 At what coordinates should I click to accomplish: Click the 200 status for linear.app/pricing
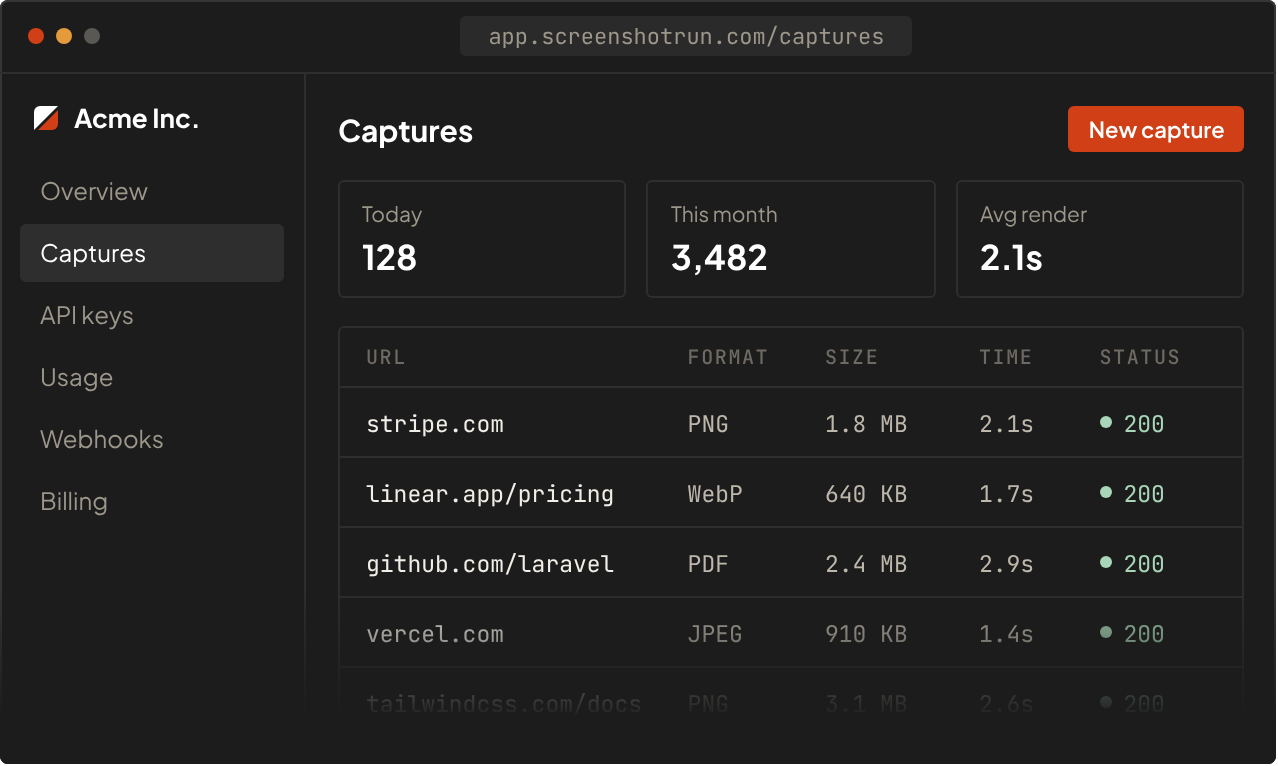coord(1133,494)
